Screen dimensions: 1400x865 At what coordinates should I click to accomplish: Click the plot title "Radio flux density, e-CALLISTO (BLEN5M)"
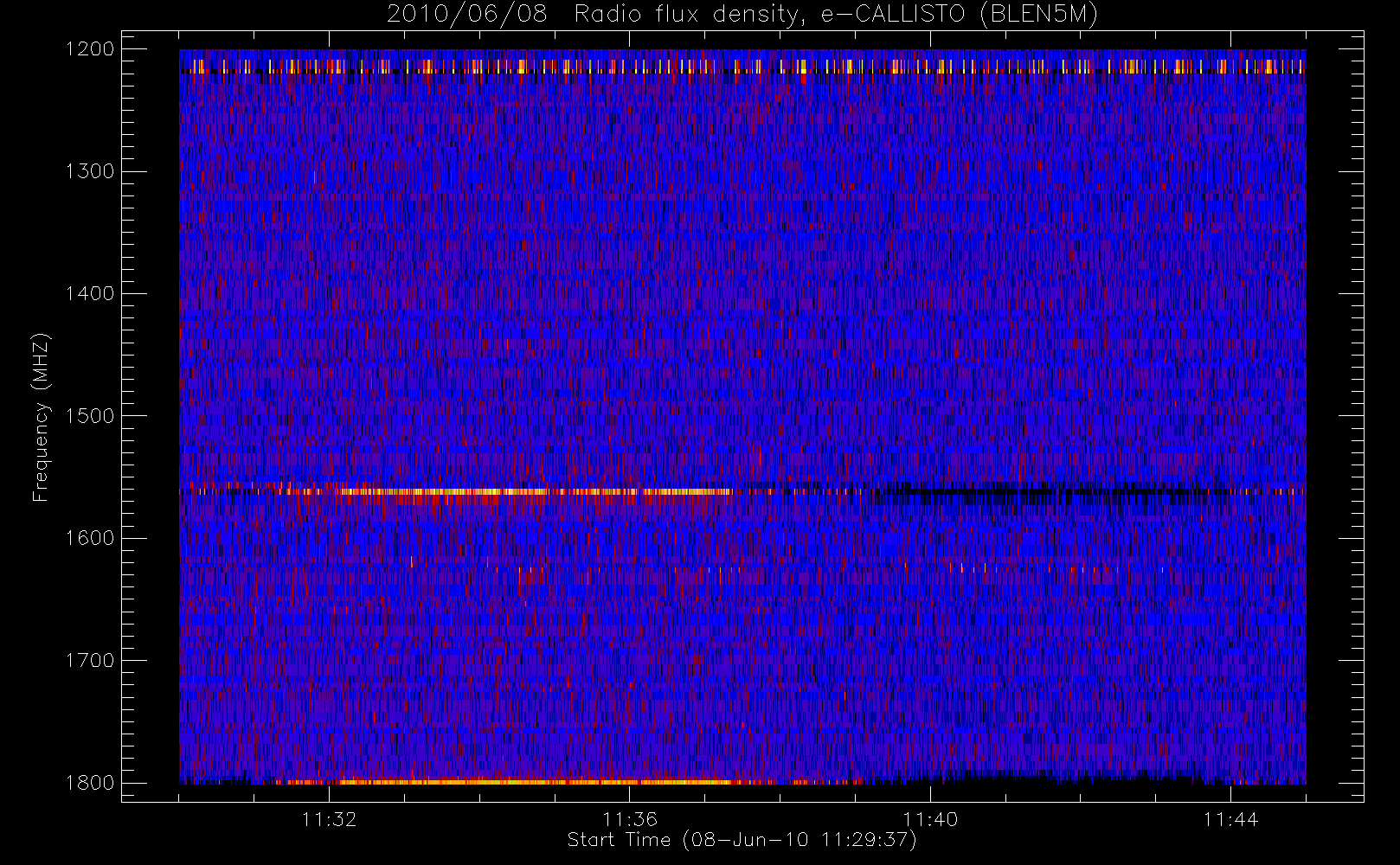(836, 15)
